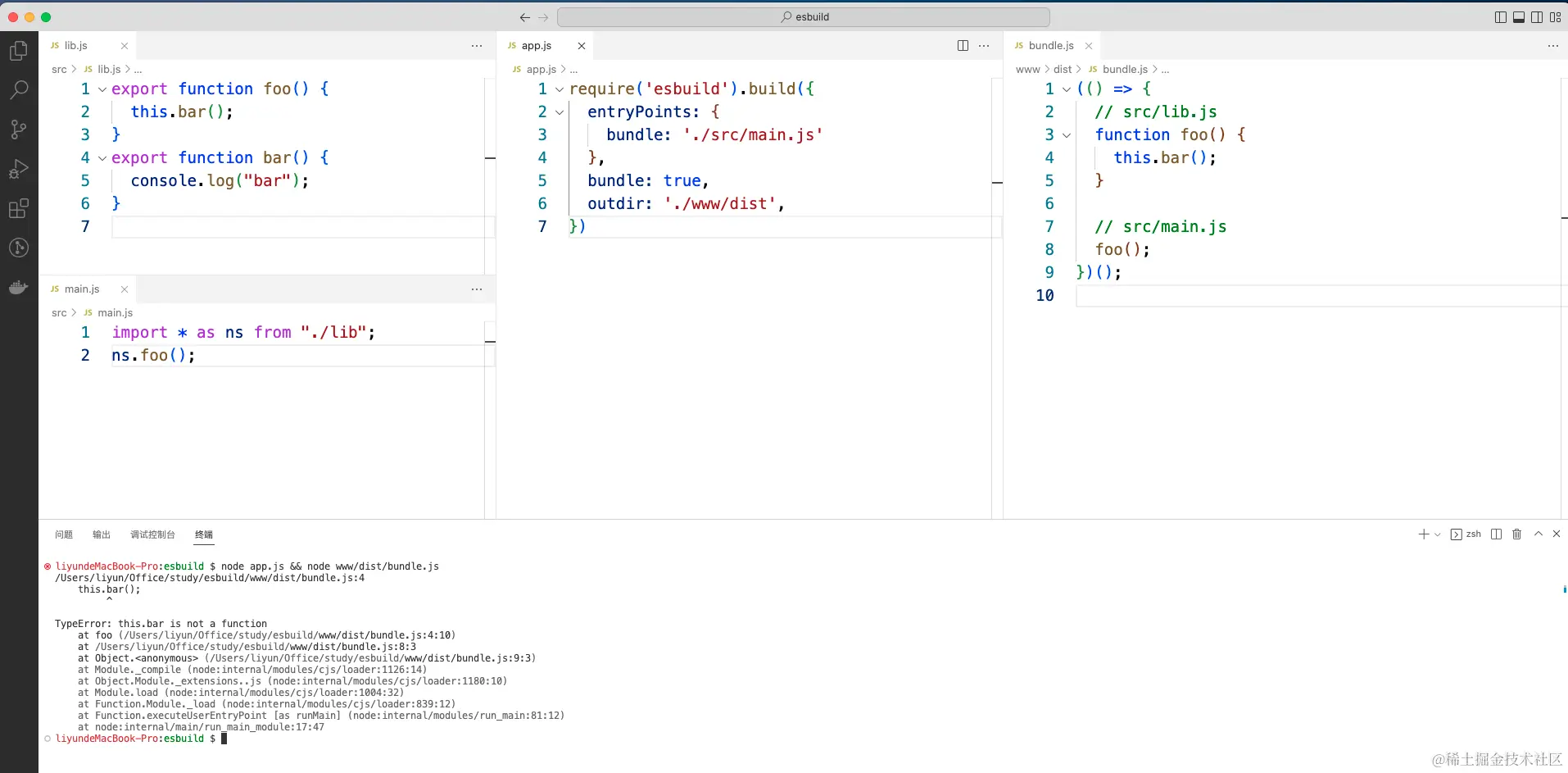1568x773 pixels.
Task: Switch to the bundle.js editor tab
Action: coord(1050,46)
